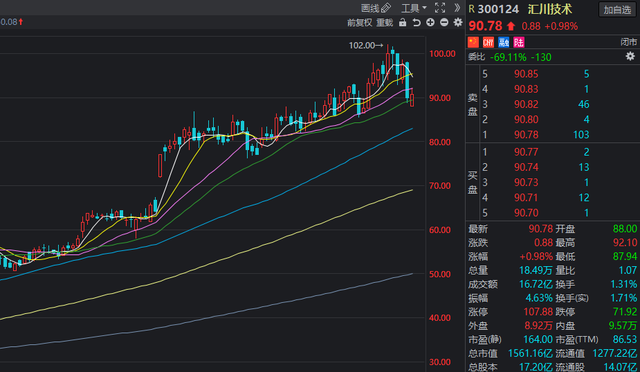Zoom in chart with plus icon
Image resolution: width=640 pixels, height=372 pixels.
pyautogui.click(x=430, y=22)
